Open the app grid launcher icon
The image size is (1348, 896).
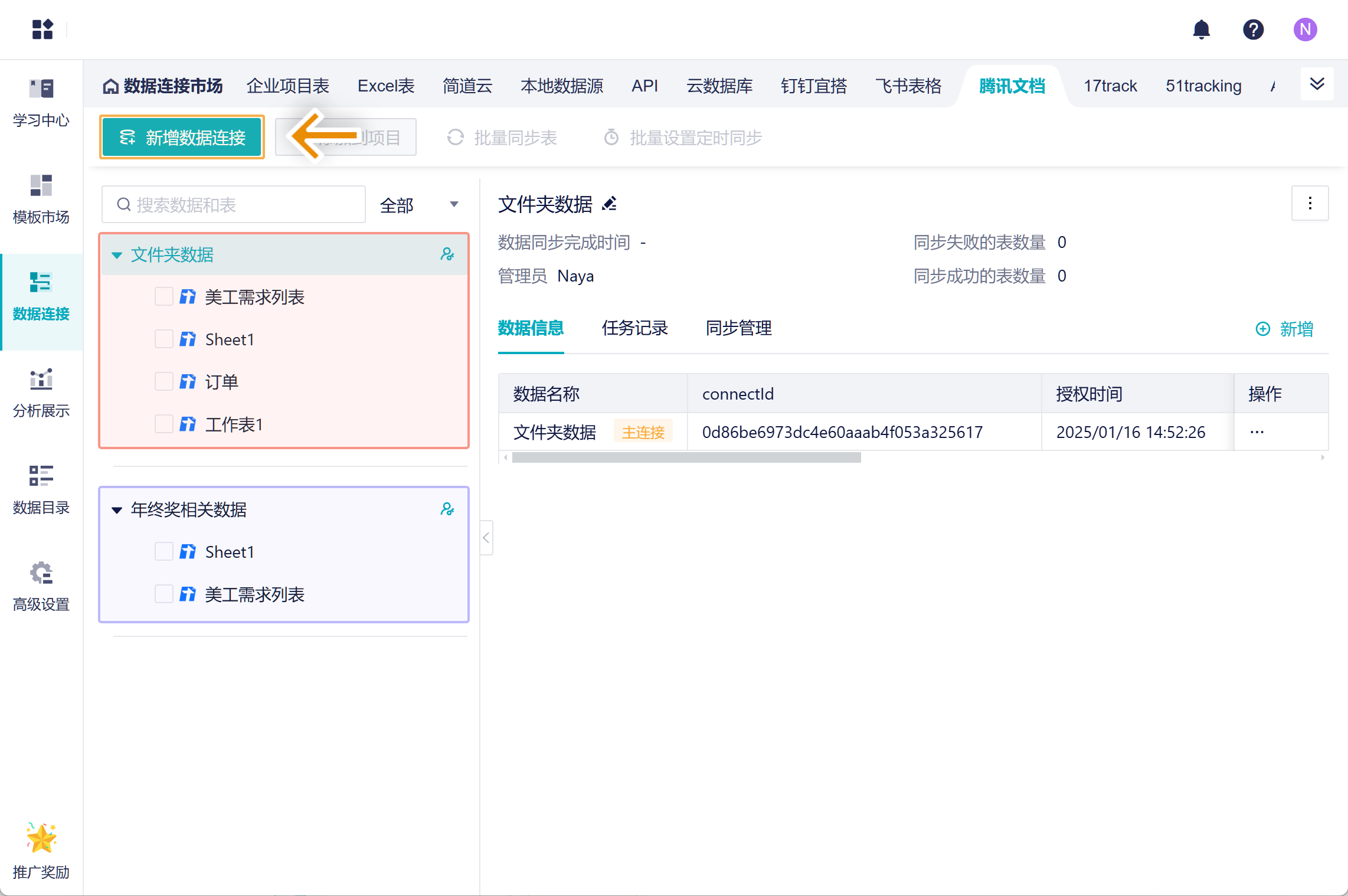[42, 30]
